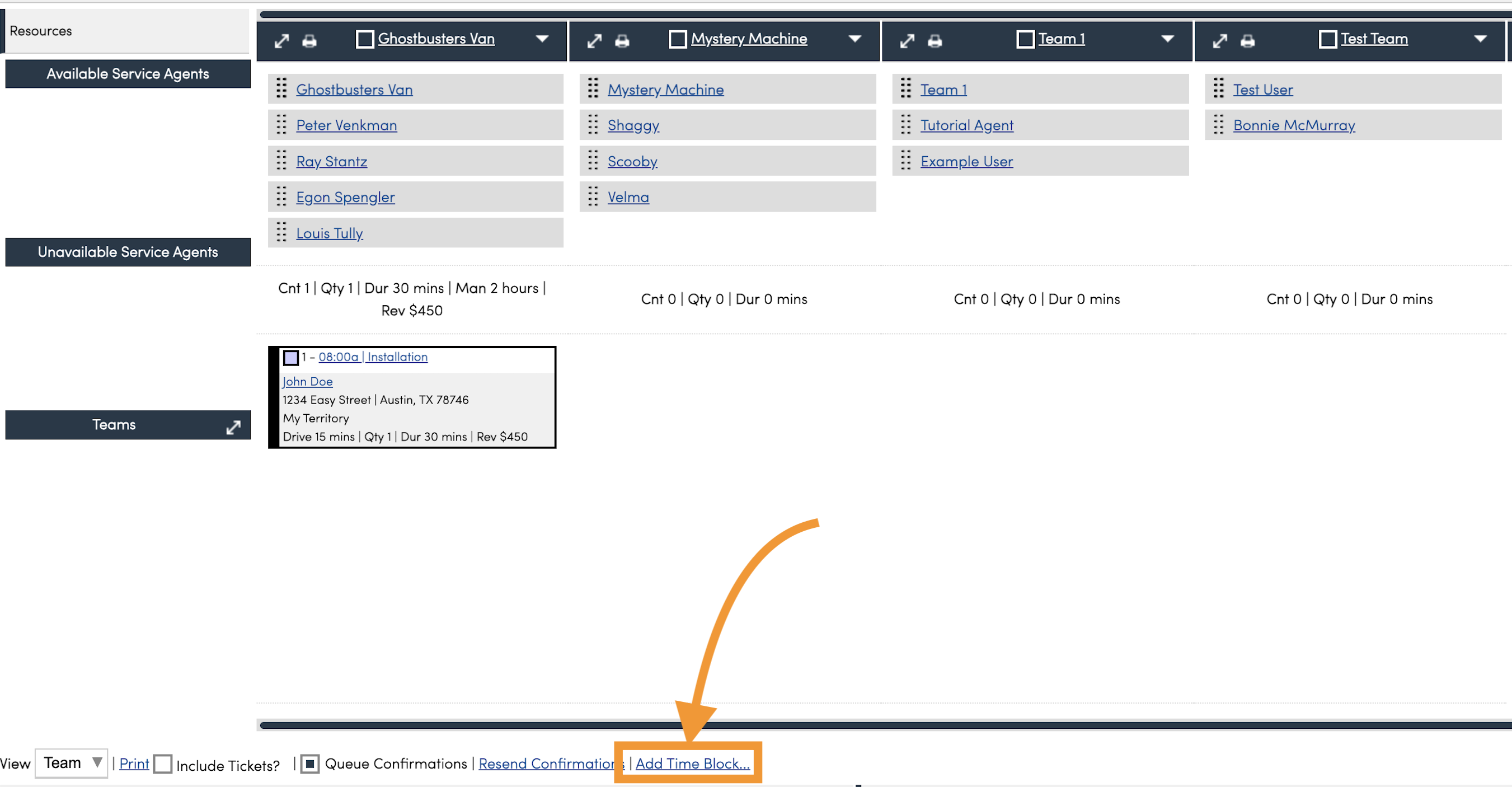Viewport: 1512px width, 787px height.
Task: Grab the Peter Venkman drag handle
Action: coord(281,125)
